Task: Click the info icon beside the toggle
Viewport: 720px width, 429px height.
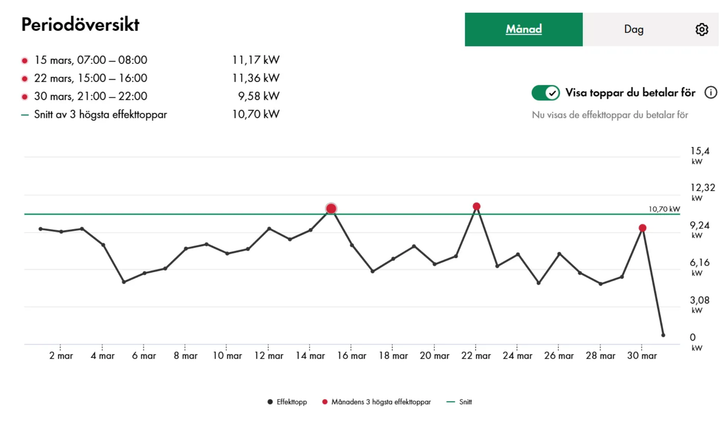Action: pyautogui.click(x=711, y=93)
